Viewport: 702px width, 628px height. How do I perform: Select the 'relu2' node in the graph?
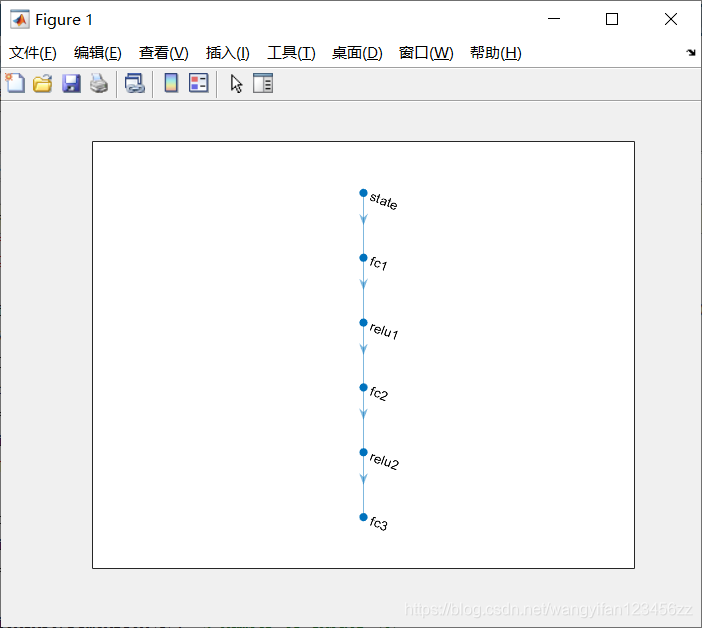(363, 453)
